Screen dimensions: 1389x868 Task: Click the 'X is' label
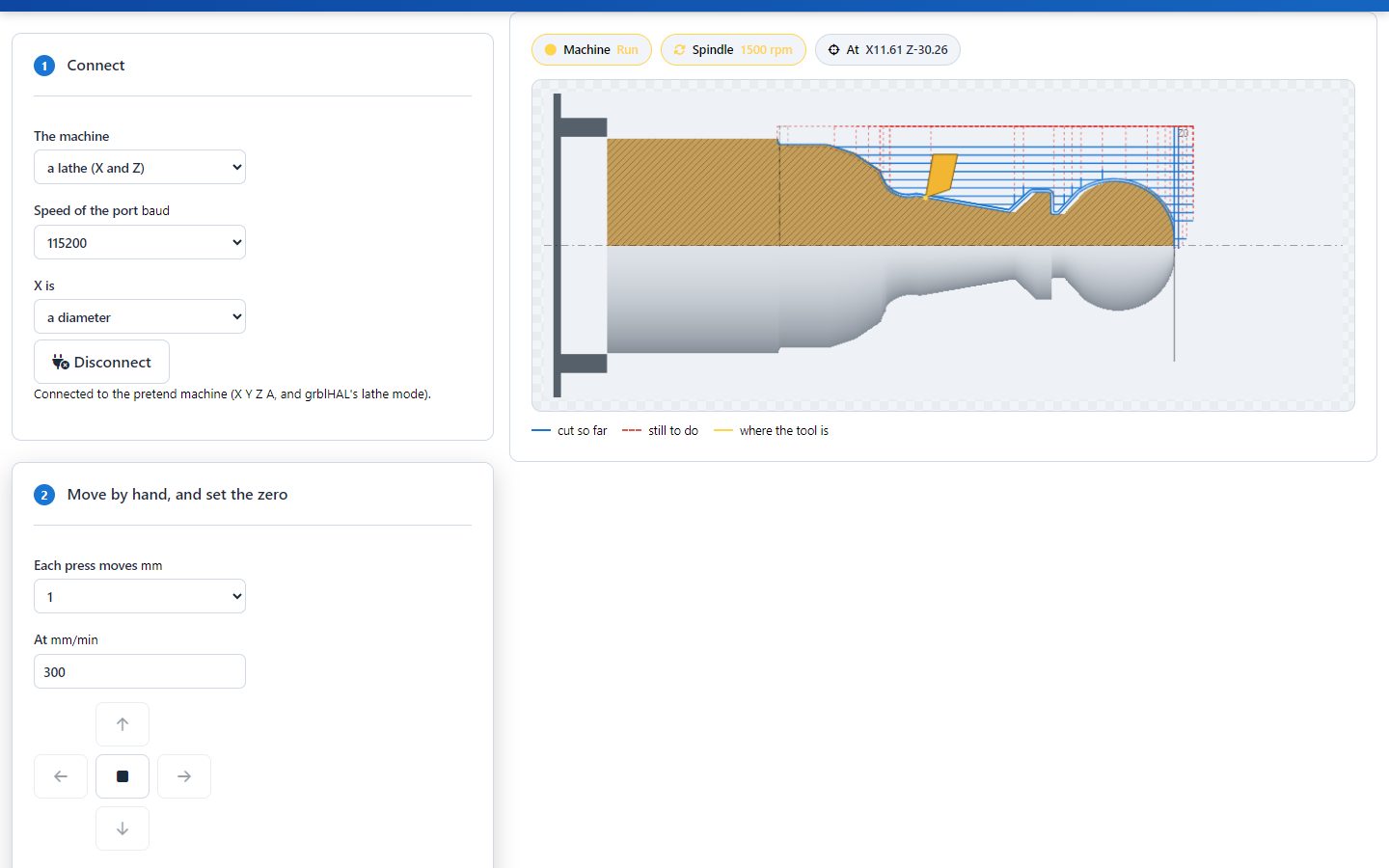(44, 285)
